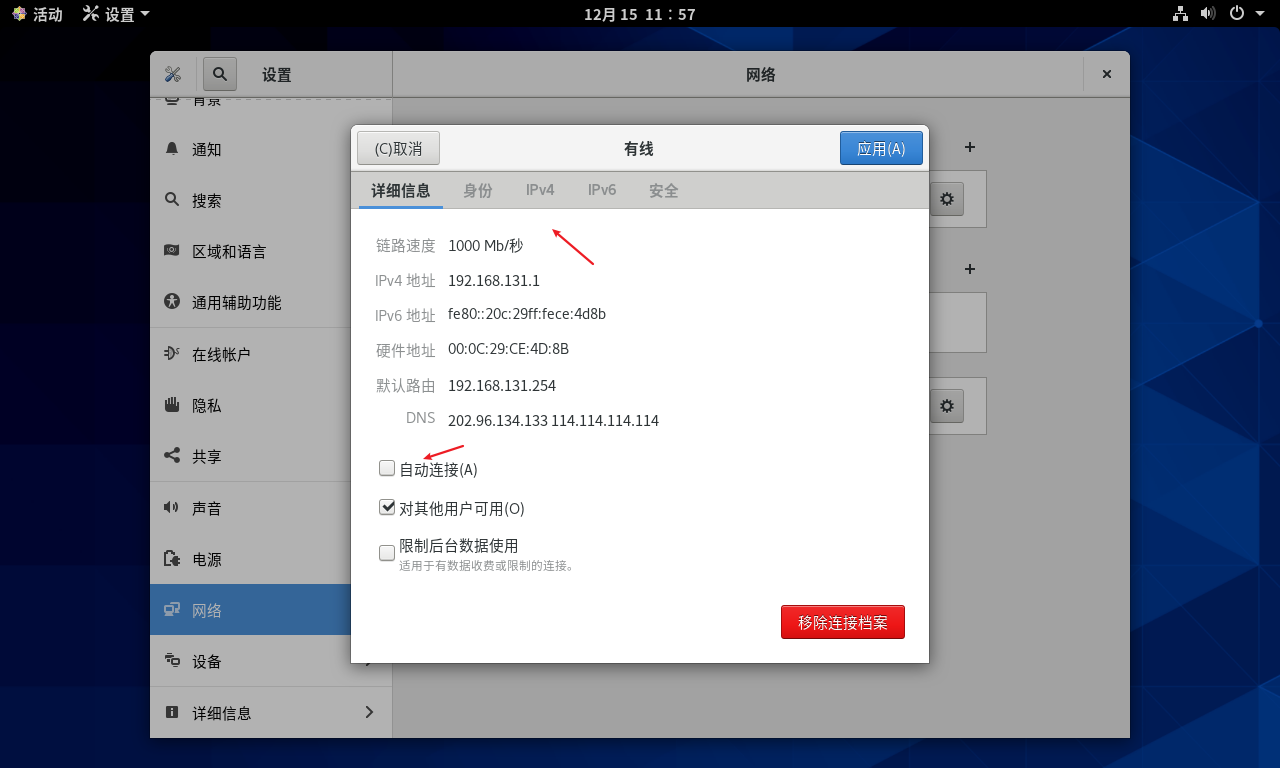Viewport: 1280px width, 768px height.
Task: Select 通知 in the settings sidebar
Action: tap(271, 149)
